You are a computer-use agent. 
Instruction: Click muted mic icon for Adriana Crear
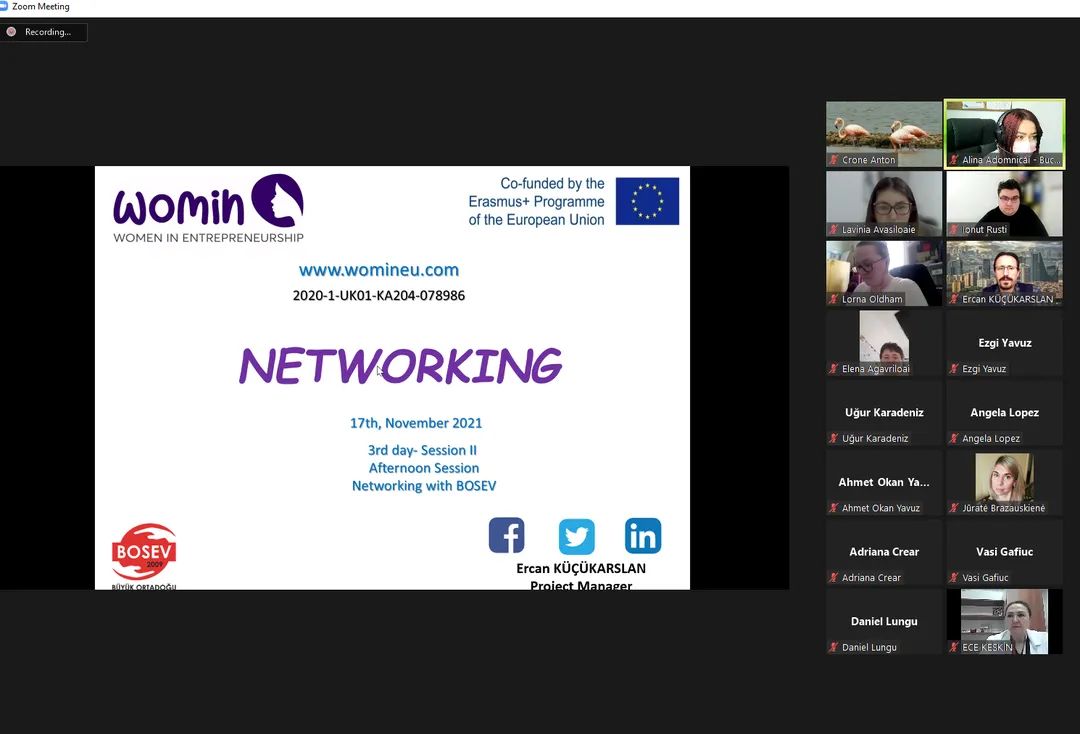(833, 578)
